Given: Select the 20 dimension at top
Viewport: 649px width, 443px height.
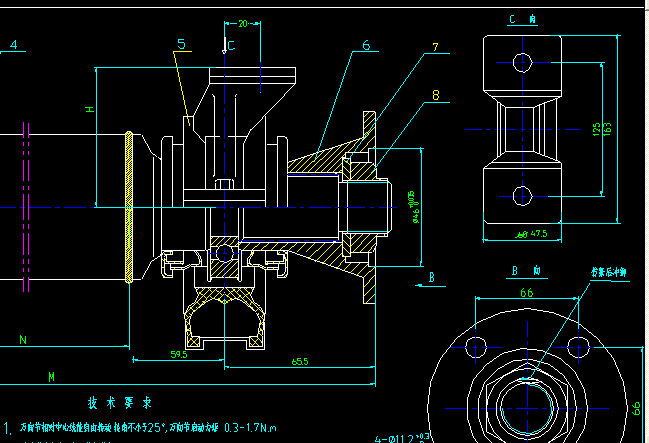Looking at the screenshot, I should coord(243,22).
